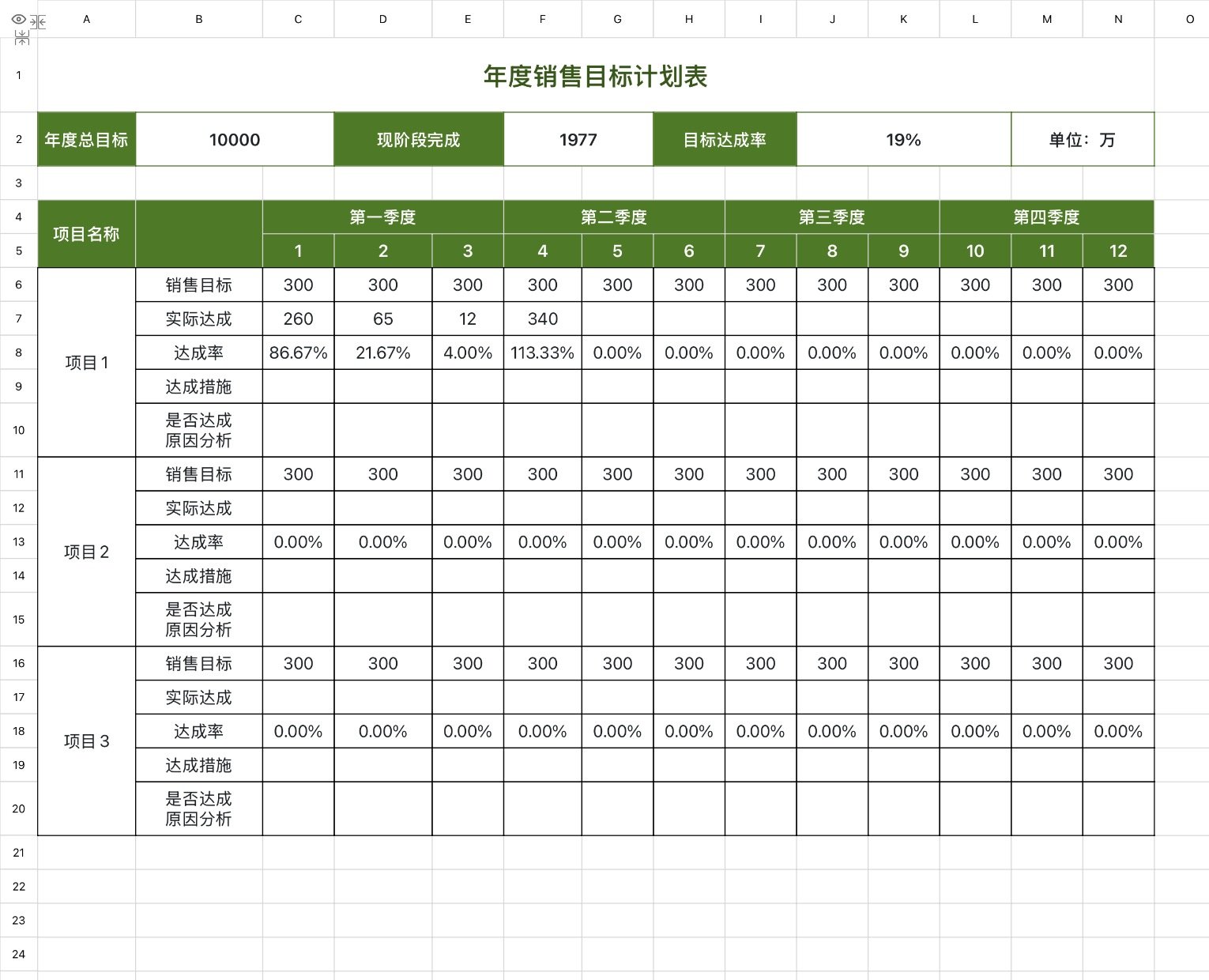Select 实际达成 label in row 7
1209x980 pixels.
coord(199,318)
